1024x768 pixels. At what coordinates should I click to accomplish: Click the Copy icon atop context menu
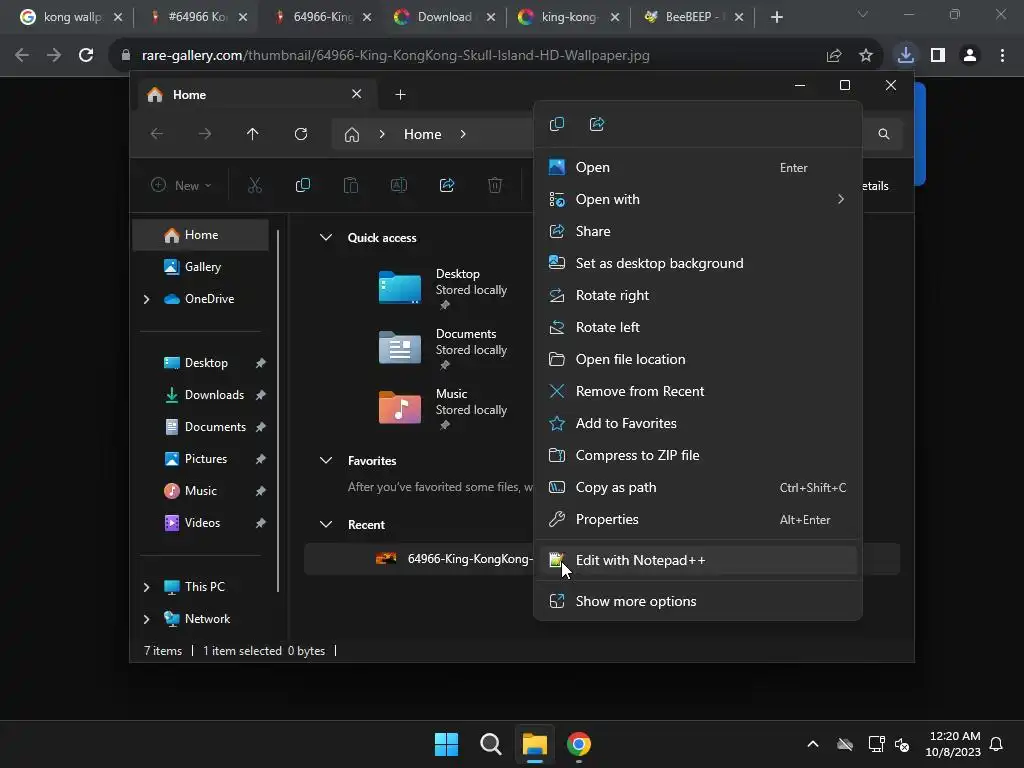pos(556,124)
